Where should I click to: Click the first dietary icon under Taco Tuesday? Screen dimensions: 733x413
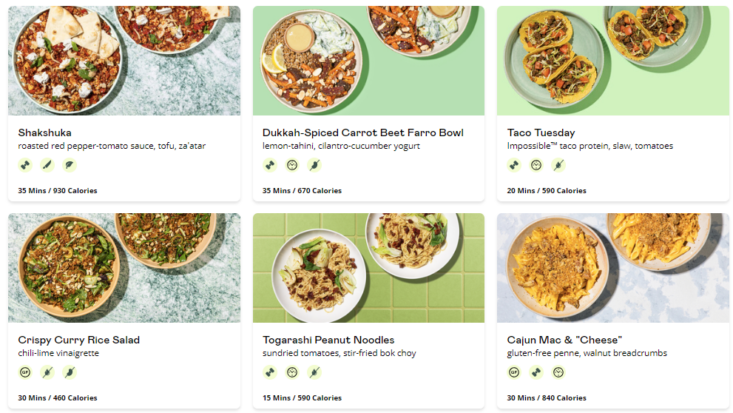click(x=514, y=165)
